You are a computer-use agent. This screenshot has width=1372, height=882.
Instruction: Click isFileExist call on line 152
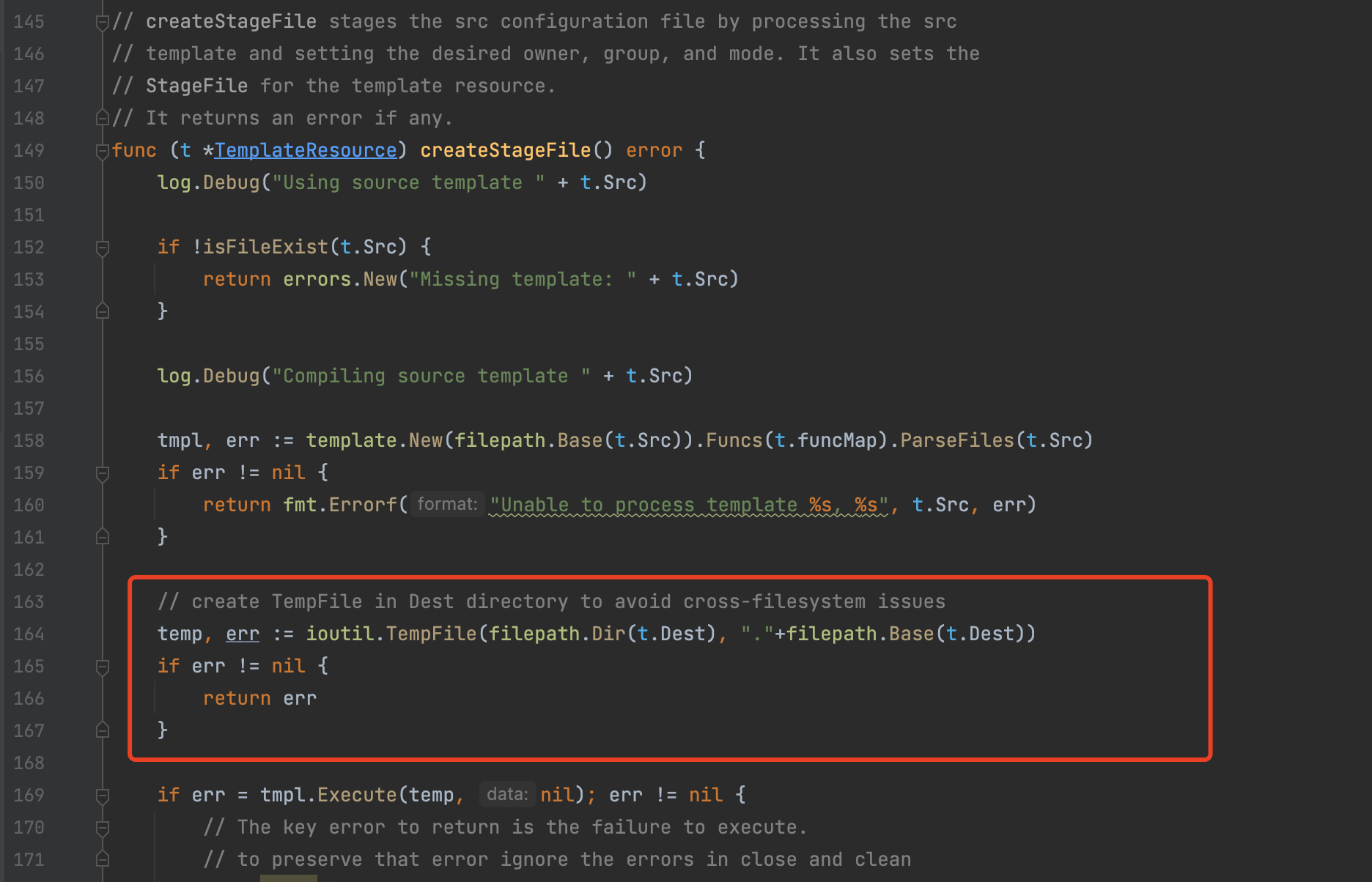266,247
